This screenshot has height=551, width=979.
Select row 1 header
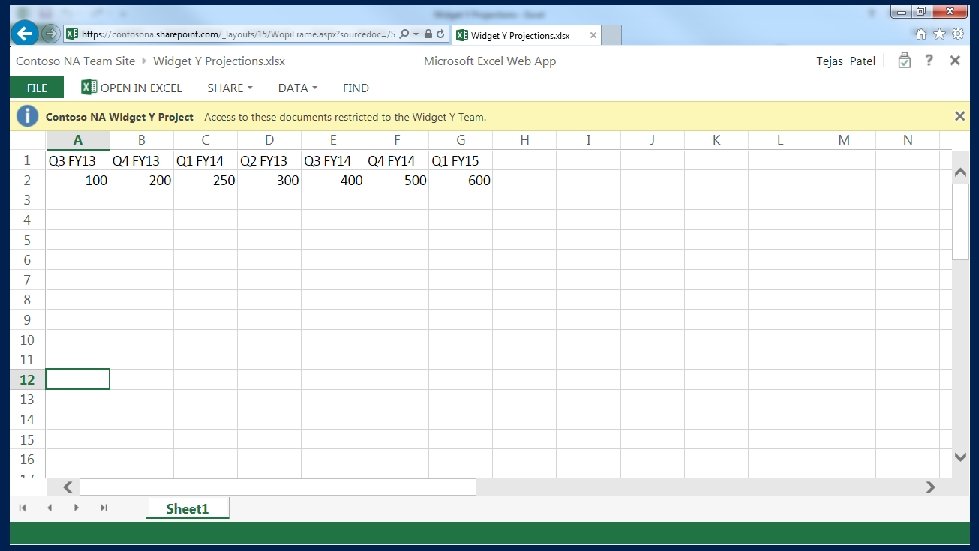pos(27,160)
